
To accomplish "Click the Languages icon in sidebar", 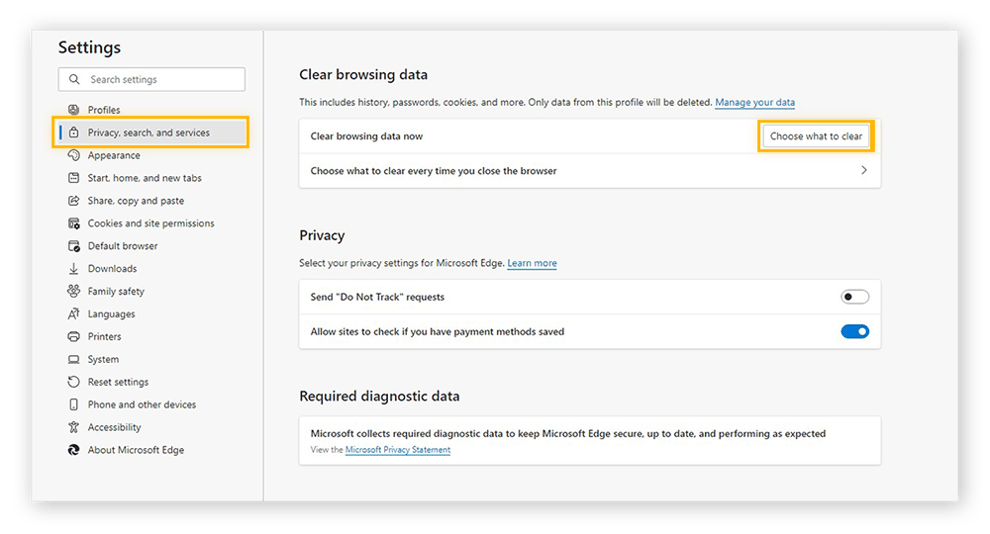I will click(73, 314).
